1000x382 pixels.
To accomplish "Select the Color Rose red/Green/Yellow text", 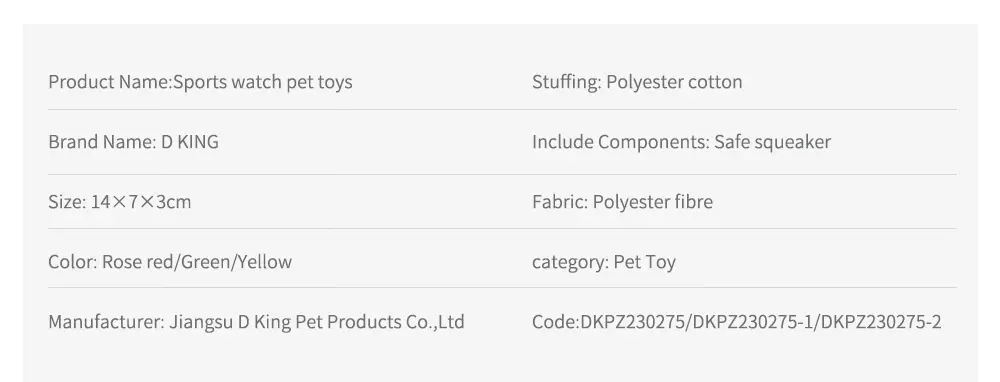I will tap(170, 262).
